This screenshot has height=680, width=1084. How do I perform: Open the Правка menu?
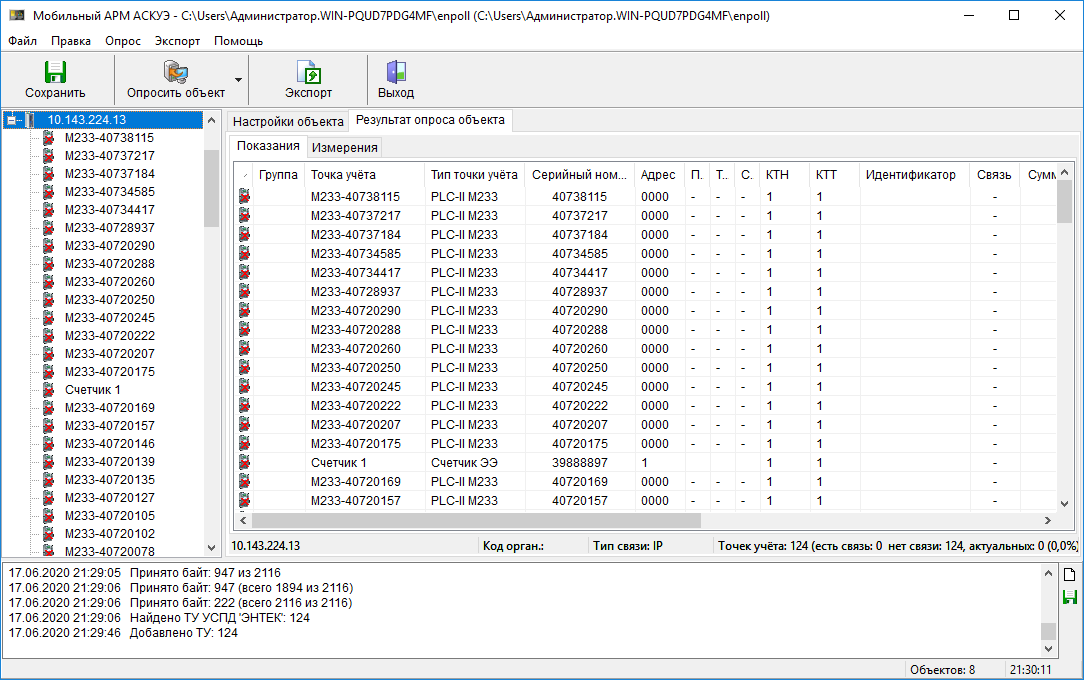[71, 41]
